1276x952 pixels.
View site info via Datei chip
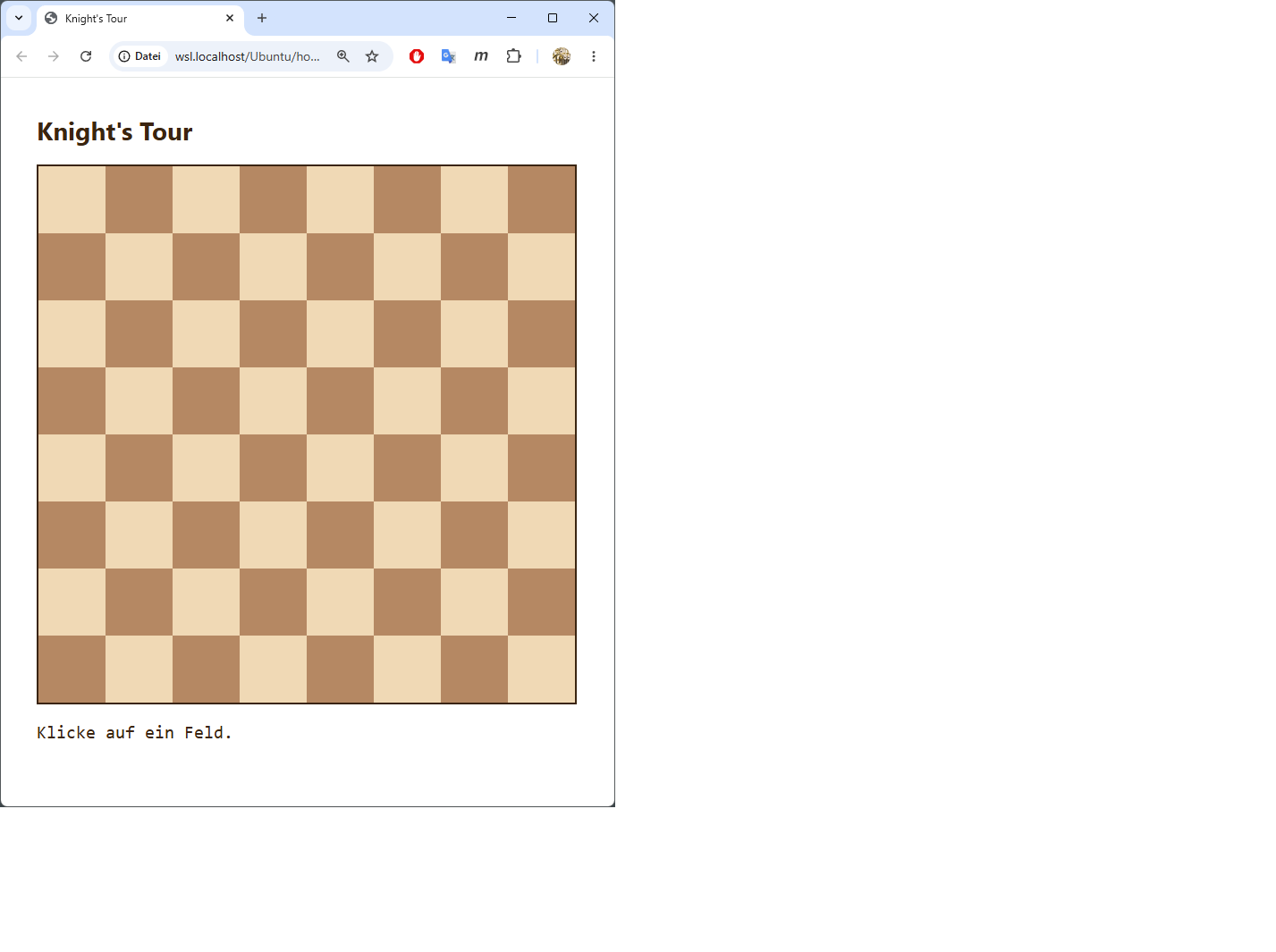coord(140,56)
